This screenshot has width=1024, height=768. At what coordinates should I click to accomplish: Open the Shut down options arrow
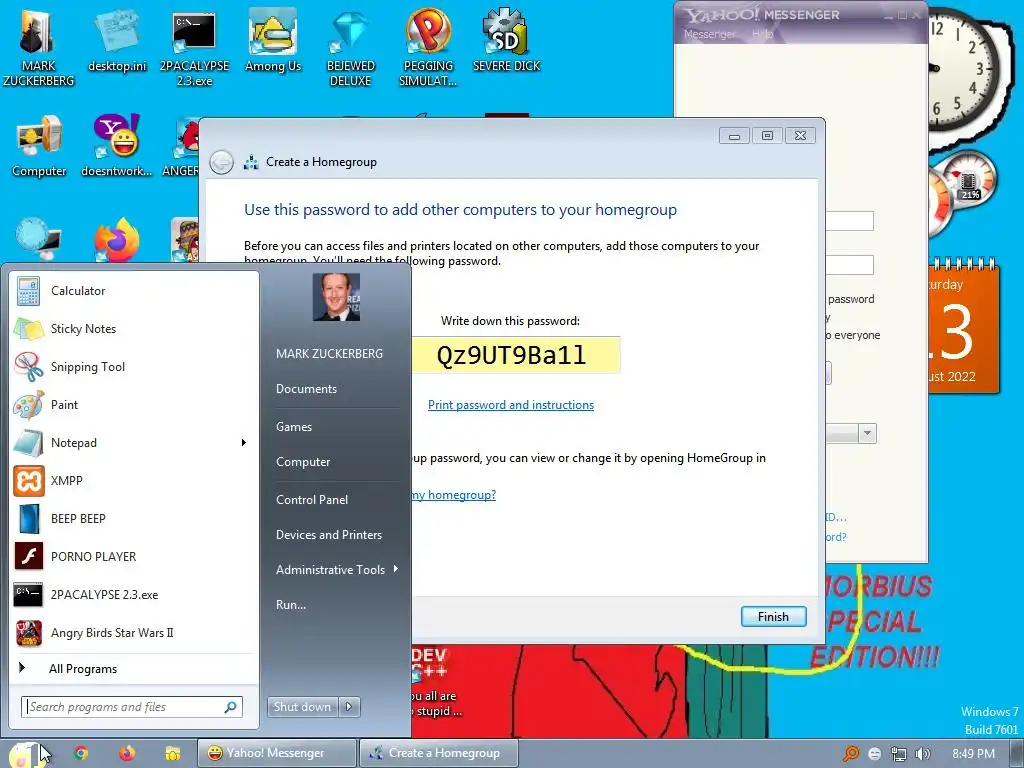349,707
